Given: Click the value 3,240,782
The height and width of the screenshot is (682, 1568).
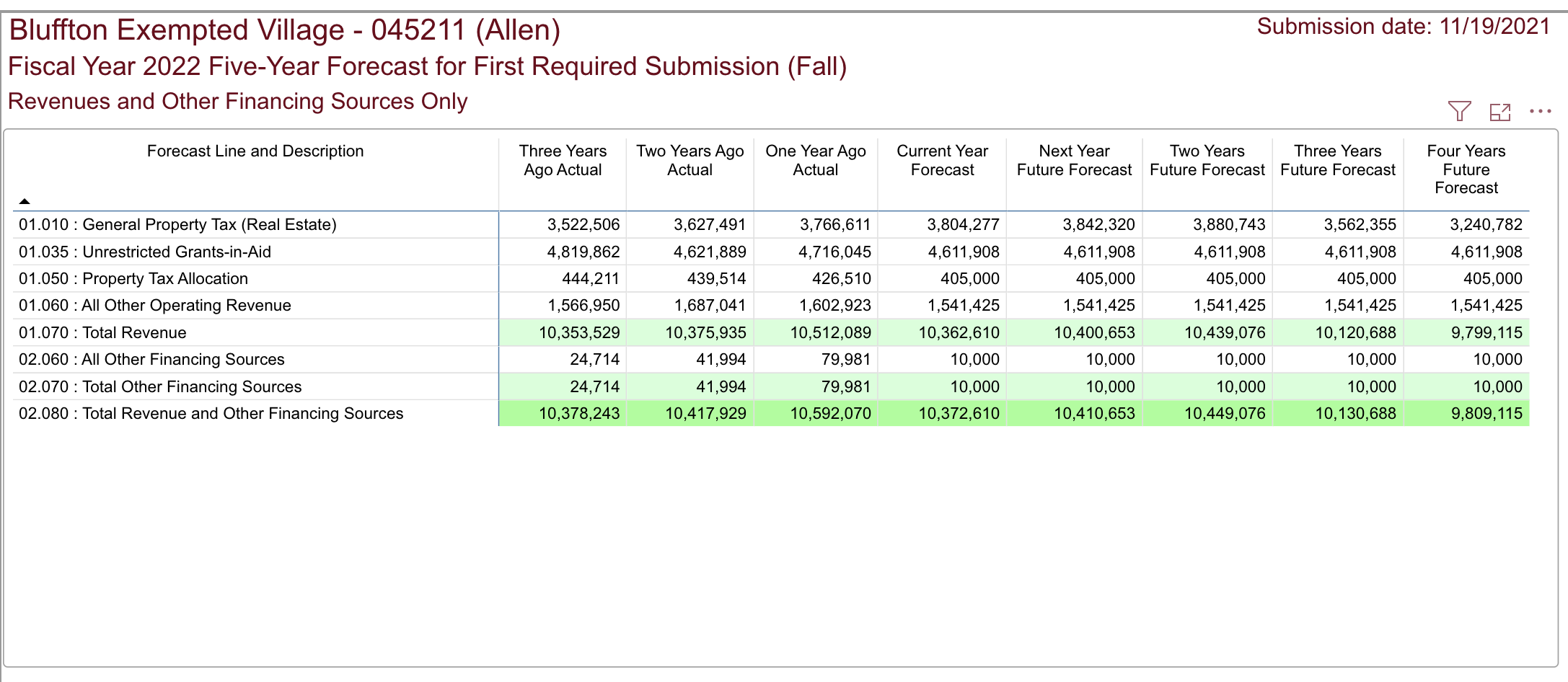Looking at the screenshot, I should click(1486, 224).
